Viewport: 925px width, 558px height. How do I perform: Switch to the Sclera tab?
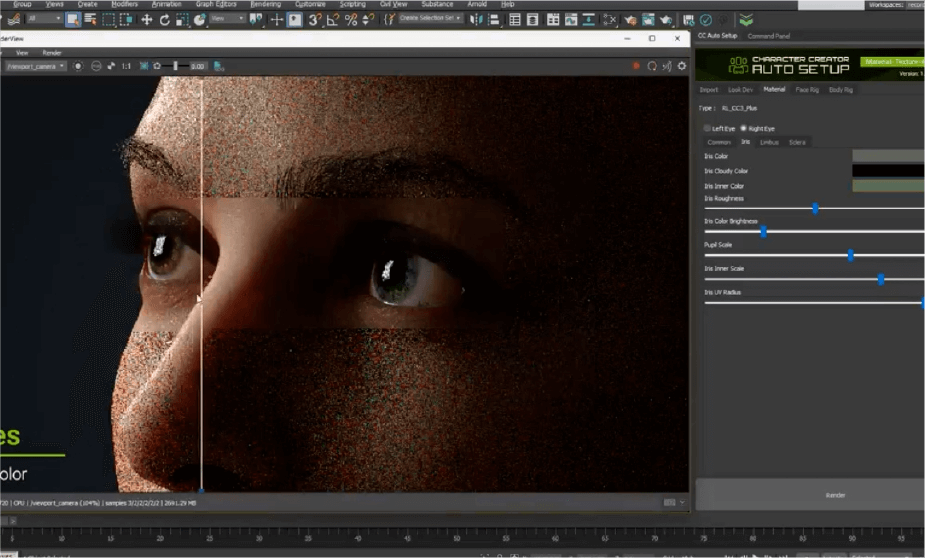point(797,142)
